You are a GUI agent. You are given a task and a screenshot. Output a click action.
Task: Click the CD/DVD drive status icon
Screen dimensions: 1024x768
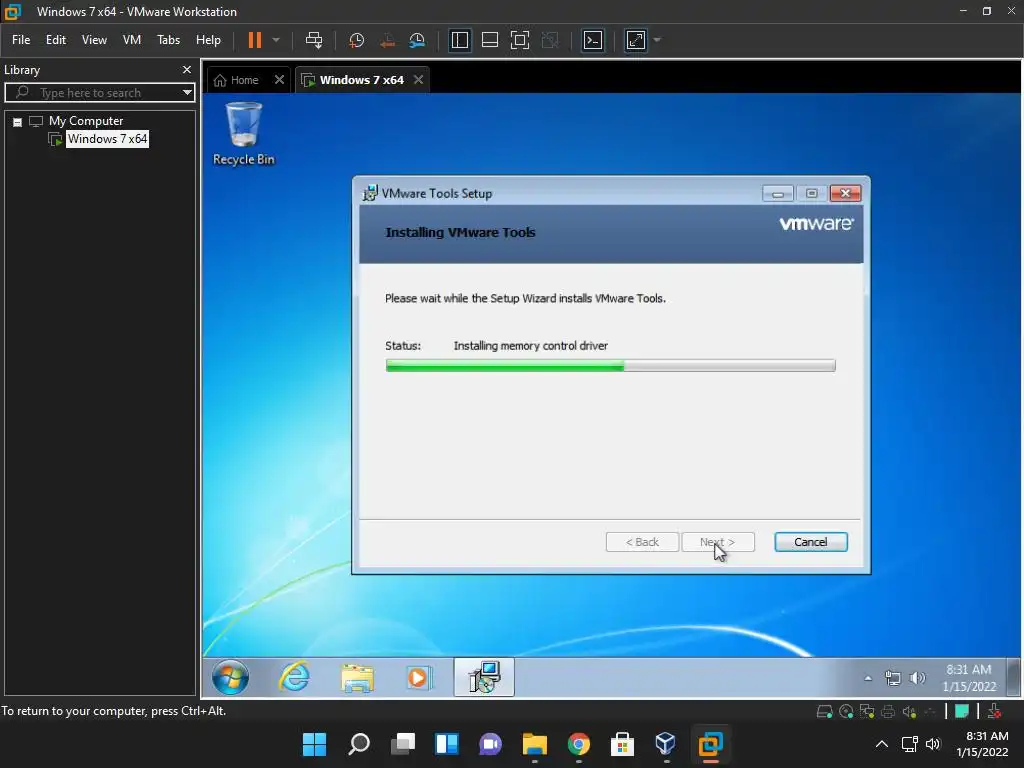tap(846, 711)
